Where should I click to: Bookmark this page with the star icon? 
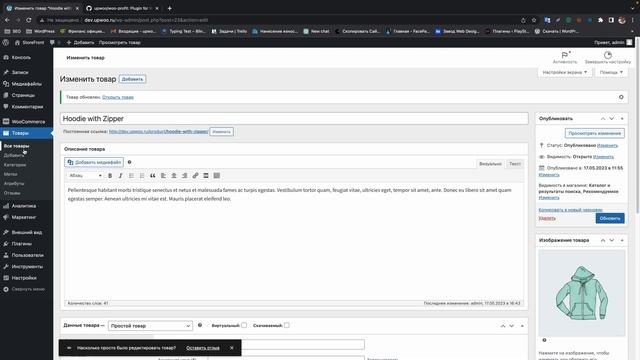tap(533, 20)
